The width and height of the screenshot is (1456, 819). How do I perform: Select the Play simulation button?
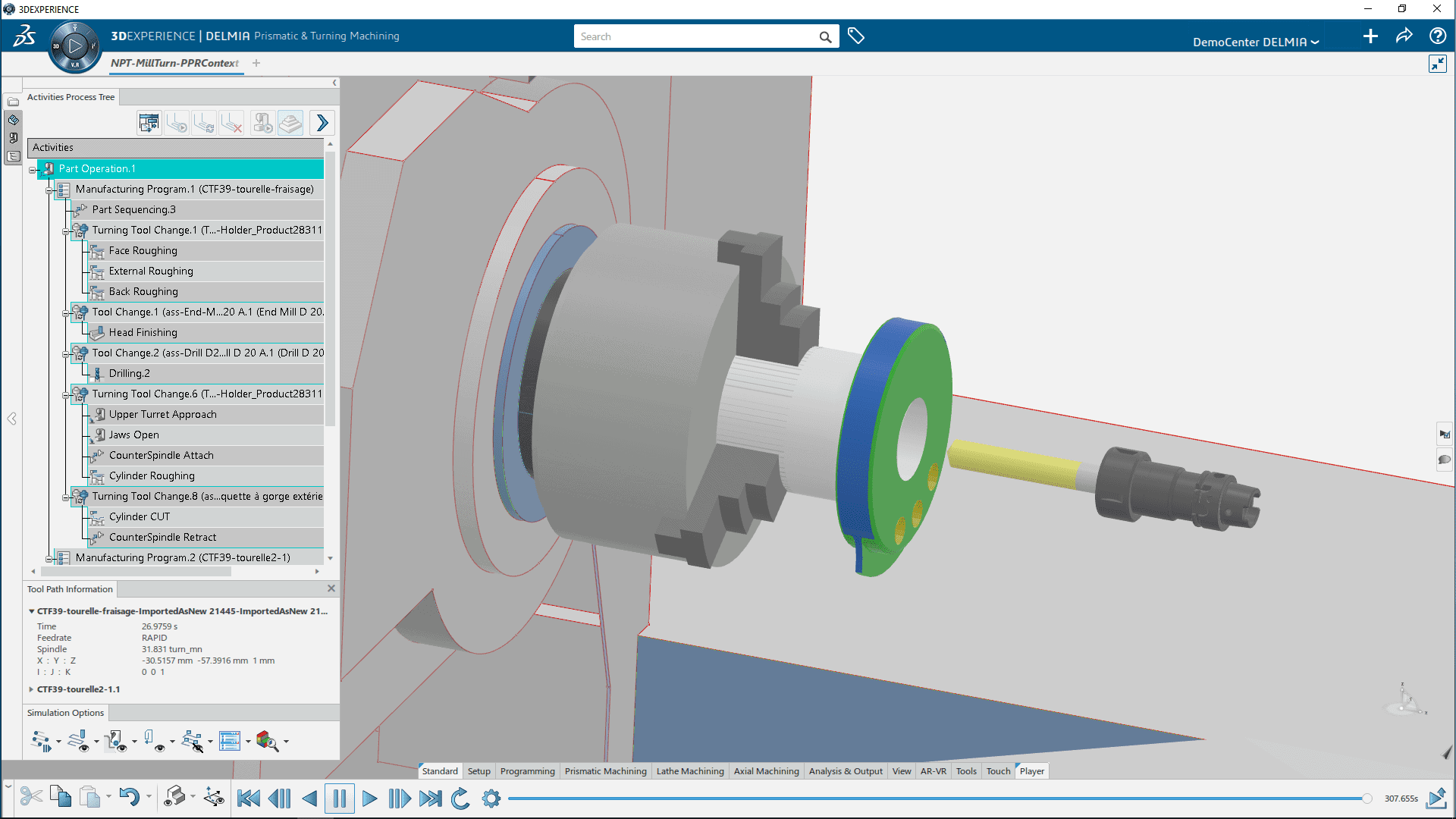click(x=370, y=797)
